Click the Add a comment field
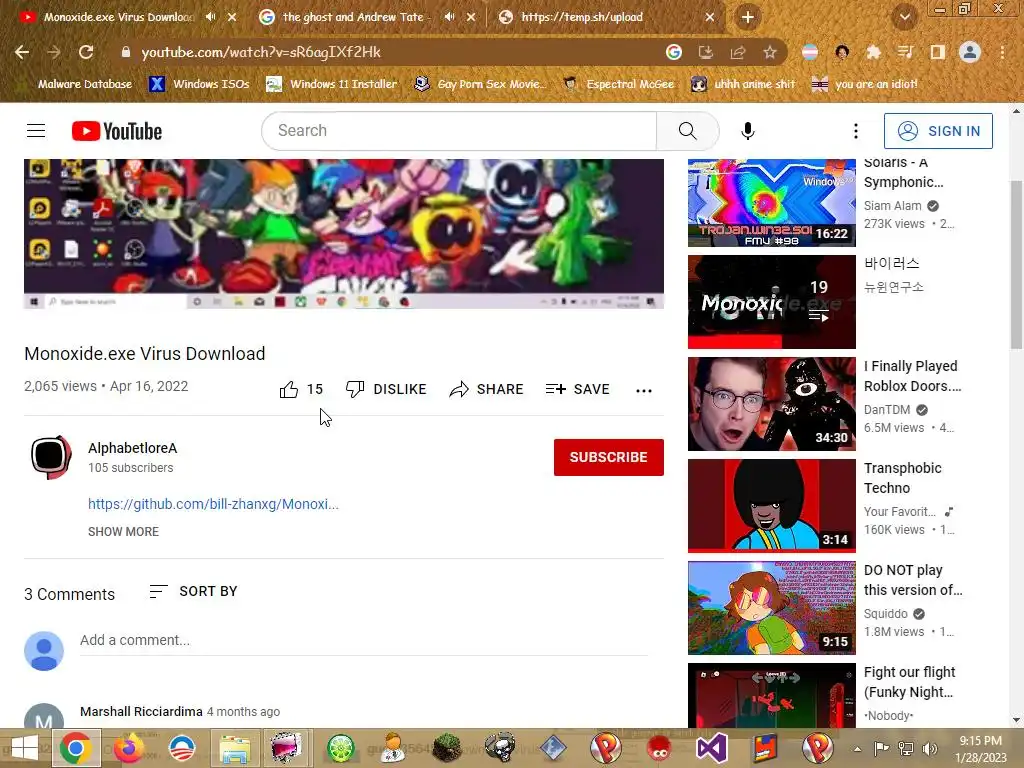1024x768 pixels. point(363,640)
